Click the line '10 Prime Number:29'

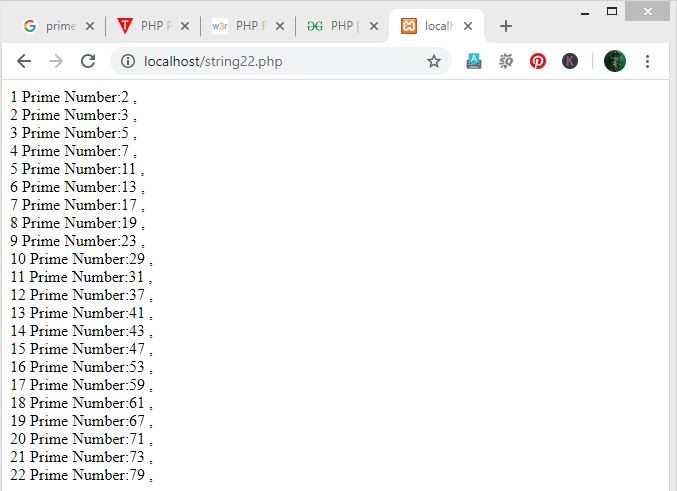click(81, 259)
